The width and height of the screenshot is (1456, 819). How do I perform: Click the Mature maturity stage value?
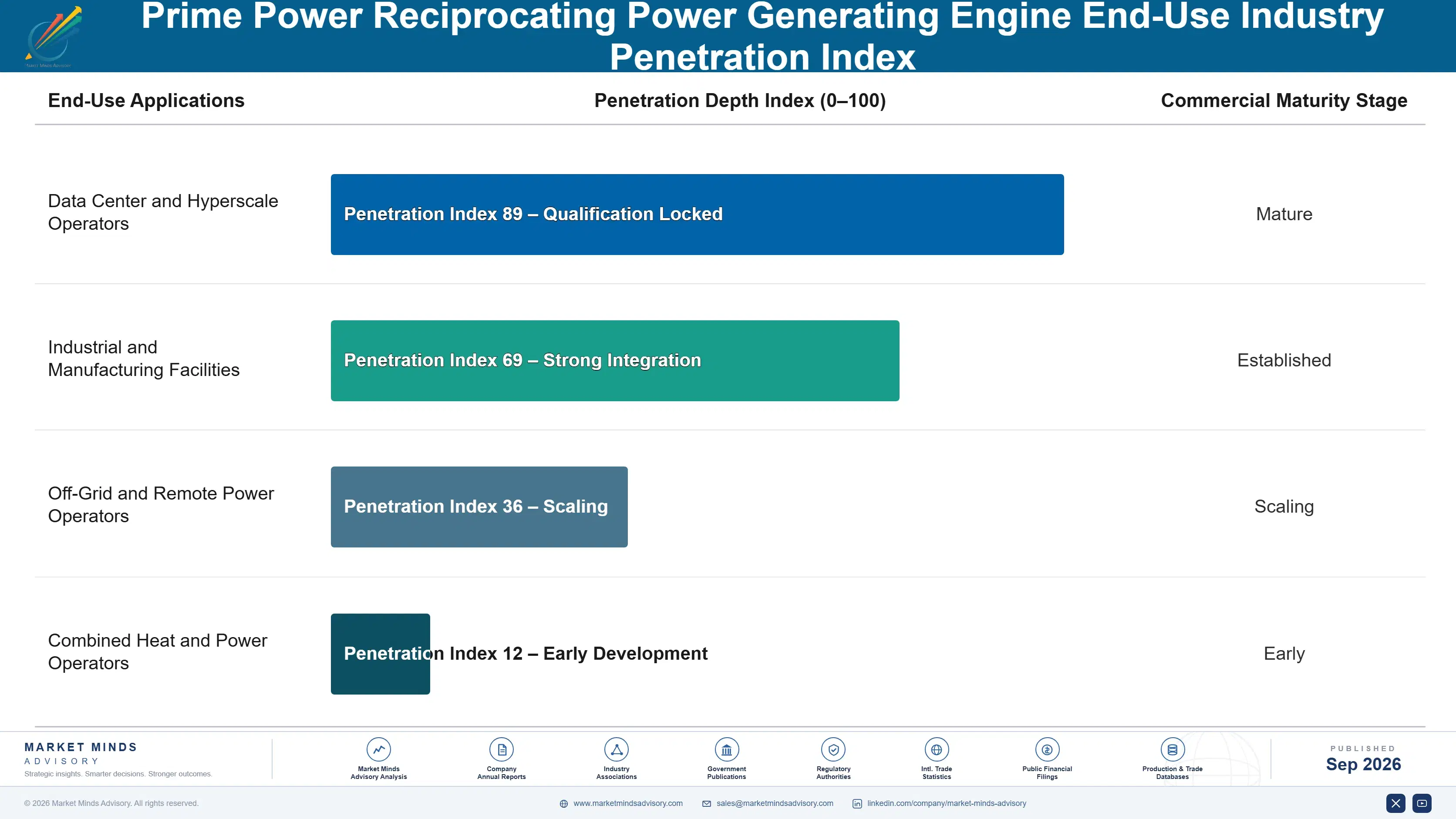click(1284, 214)
